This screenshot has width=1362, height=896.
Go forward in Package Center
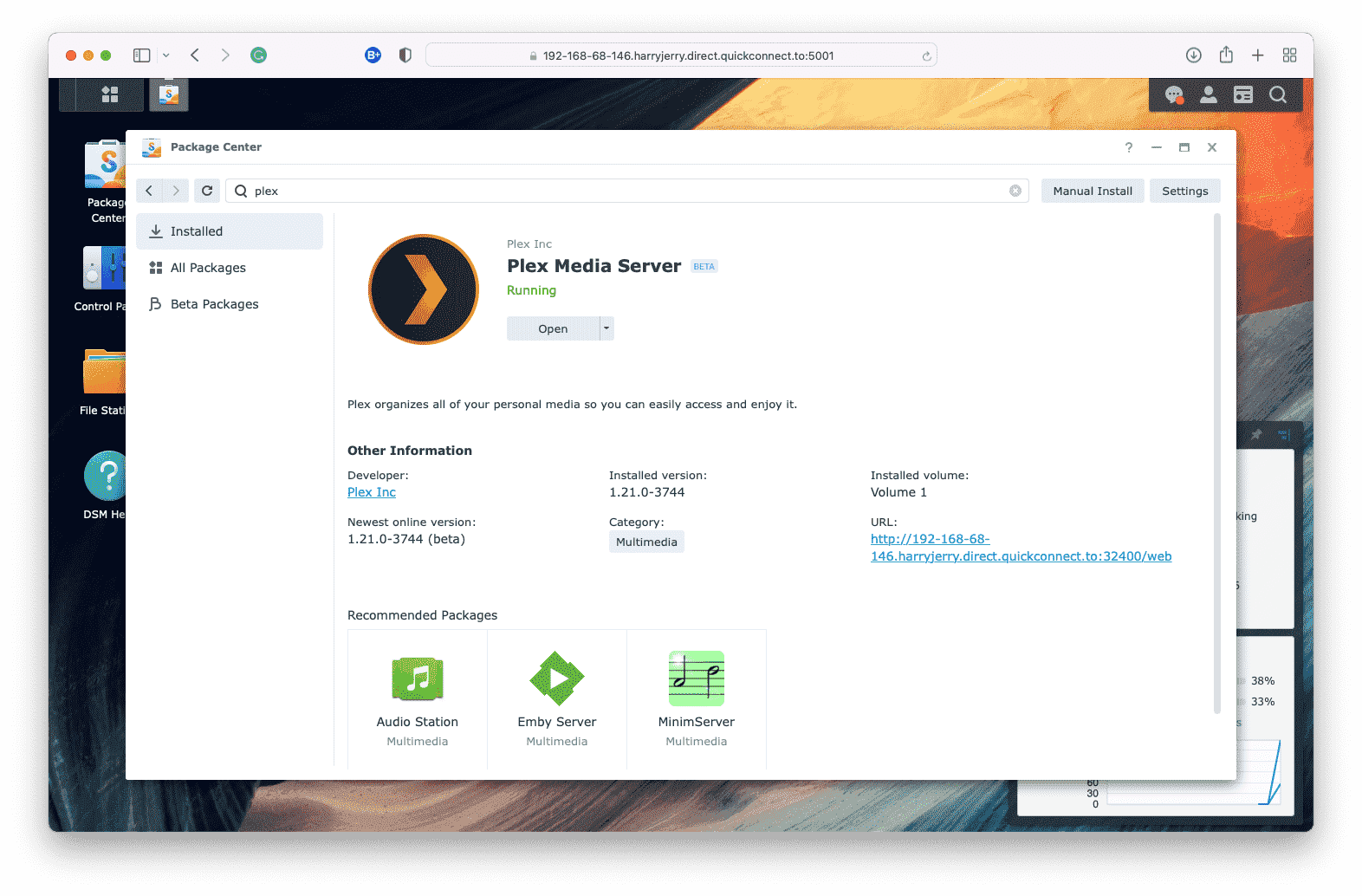(x=176, y=191)
